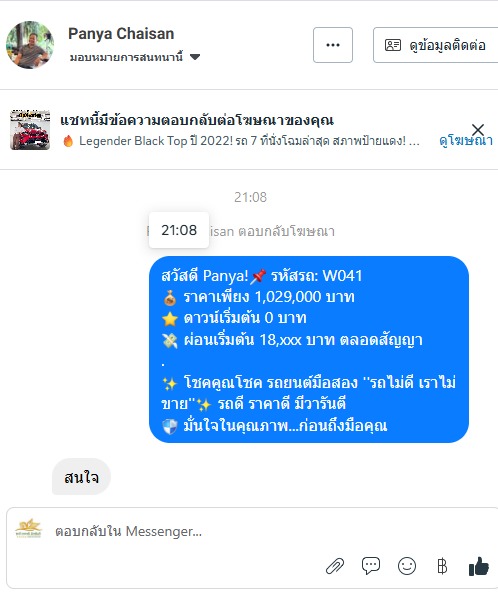
Task: Click the blue W041 car price message bubble
Action: click(309, 349)
